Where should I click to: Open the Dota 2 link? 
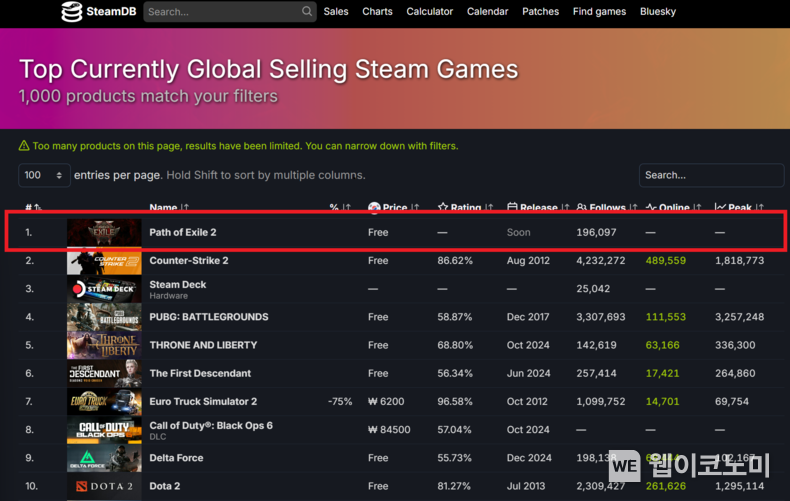[165, 486]
